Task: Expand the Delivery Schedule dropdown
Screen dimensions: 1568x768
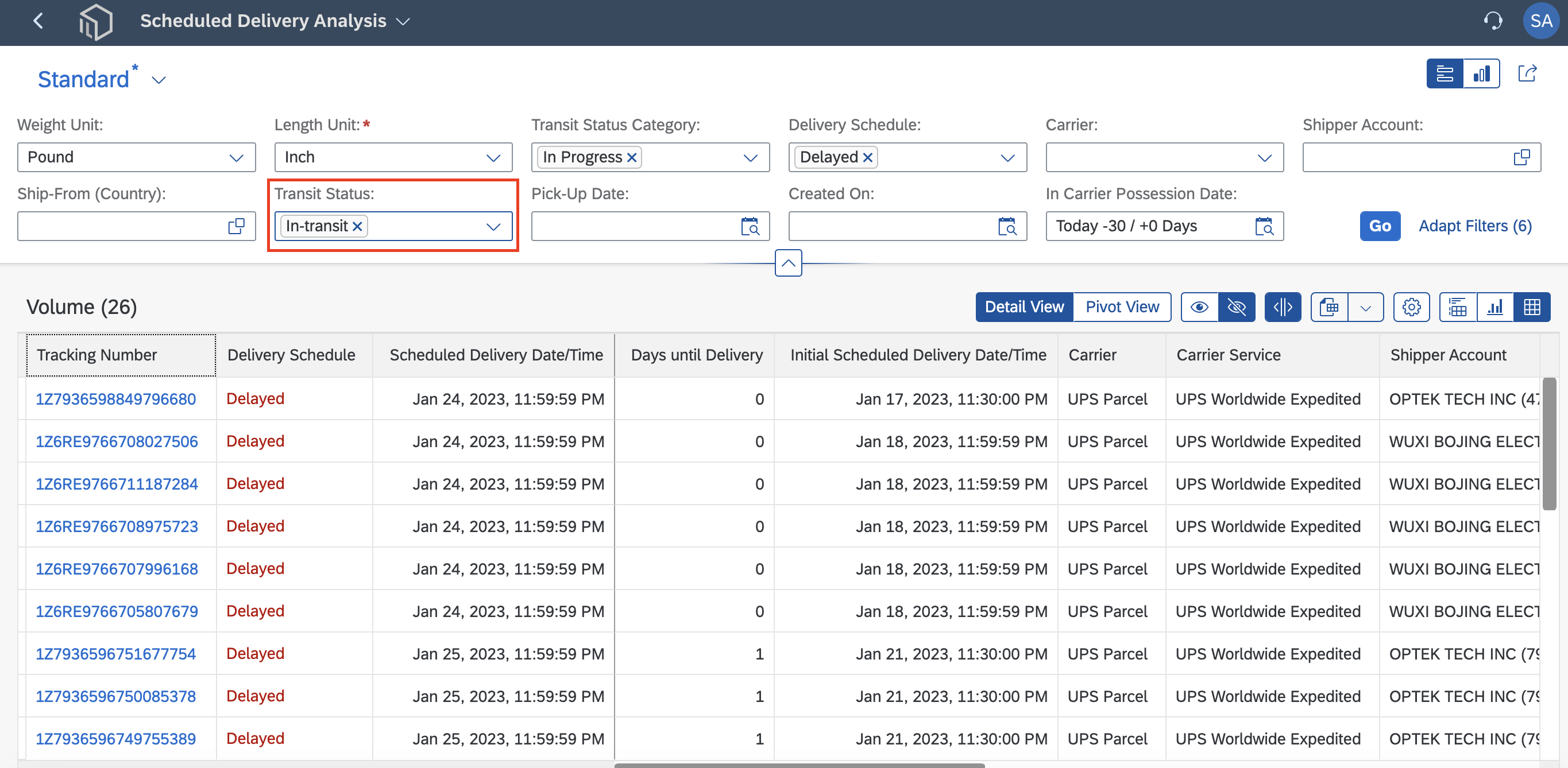Action: tap(1007, 158)
